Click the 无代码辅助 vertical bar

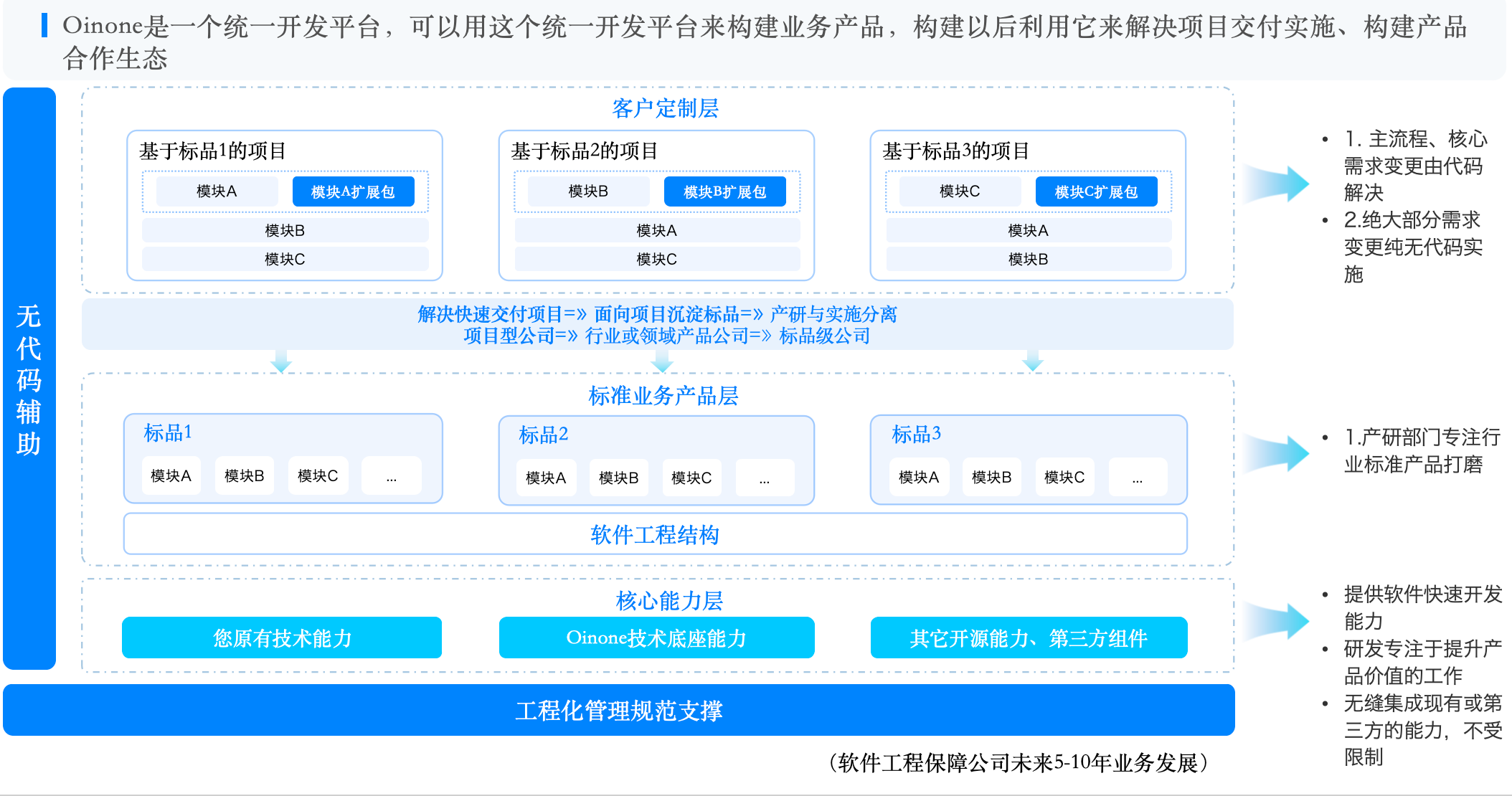(29, 379)
